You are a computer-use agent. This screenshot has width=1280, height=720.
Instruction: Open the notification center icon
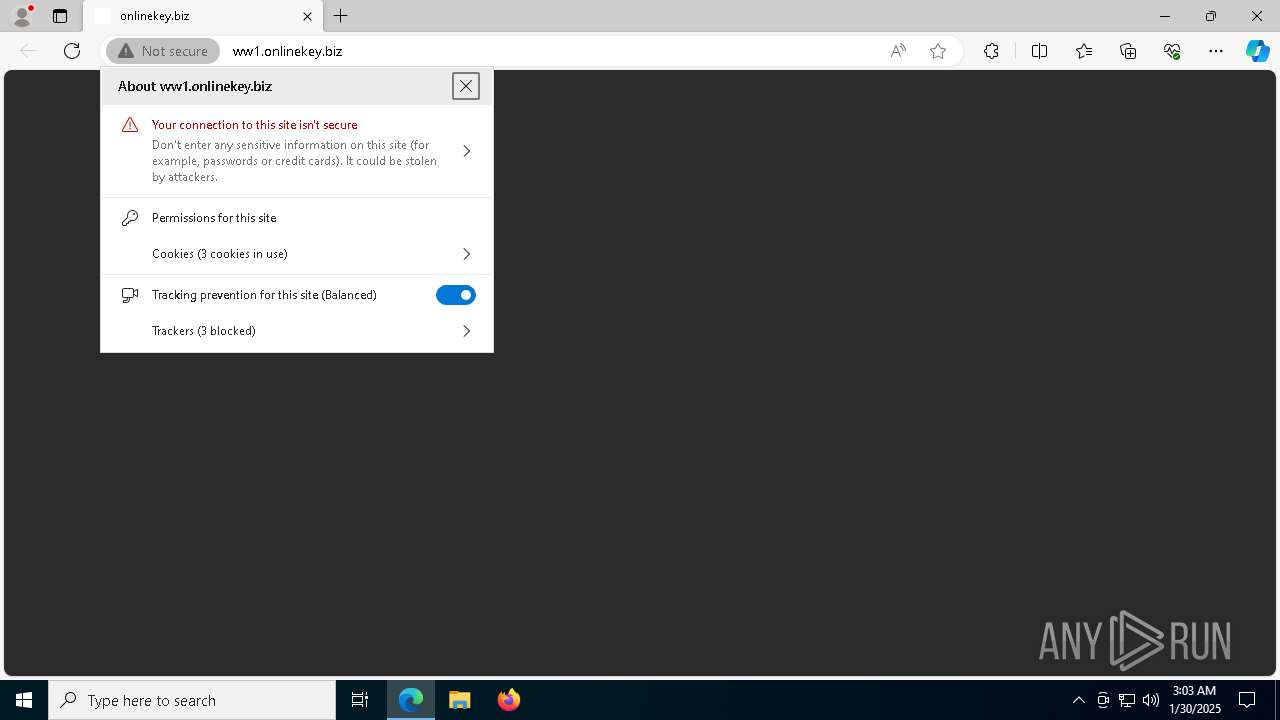tap(1247, 700)
